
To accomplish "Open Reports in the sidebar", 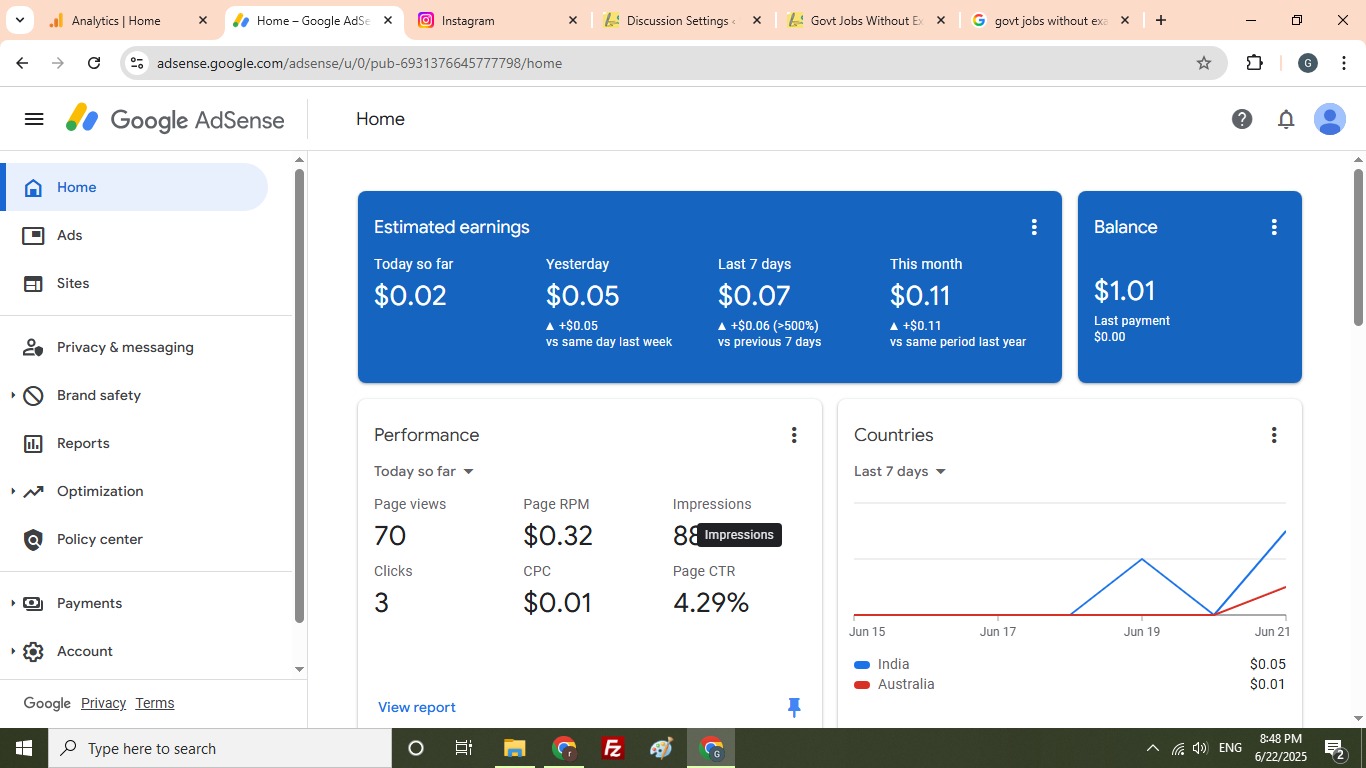I will pyautogui.click(x=134, y=443).
